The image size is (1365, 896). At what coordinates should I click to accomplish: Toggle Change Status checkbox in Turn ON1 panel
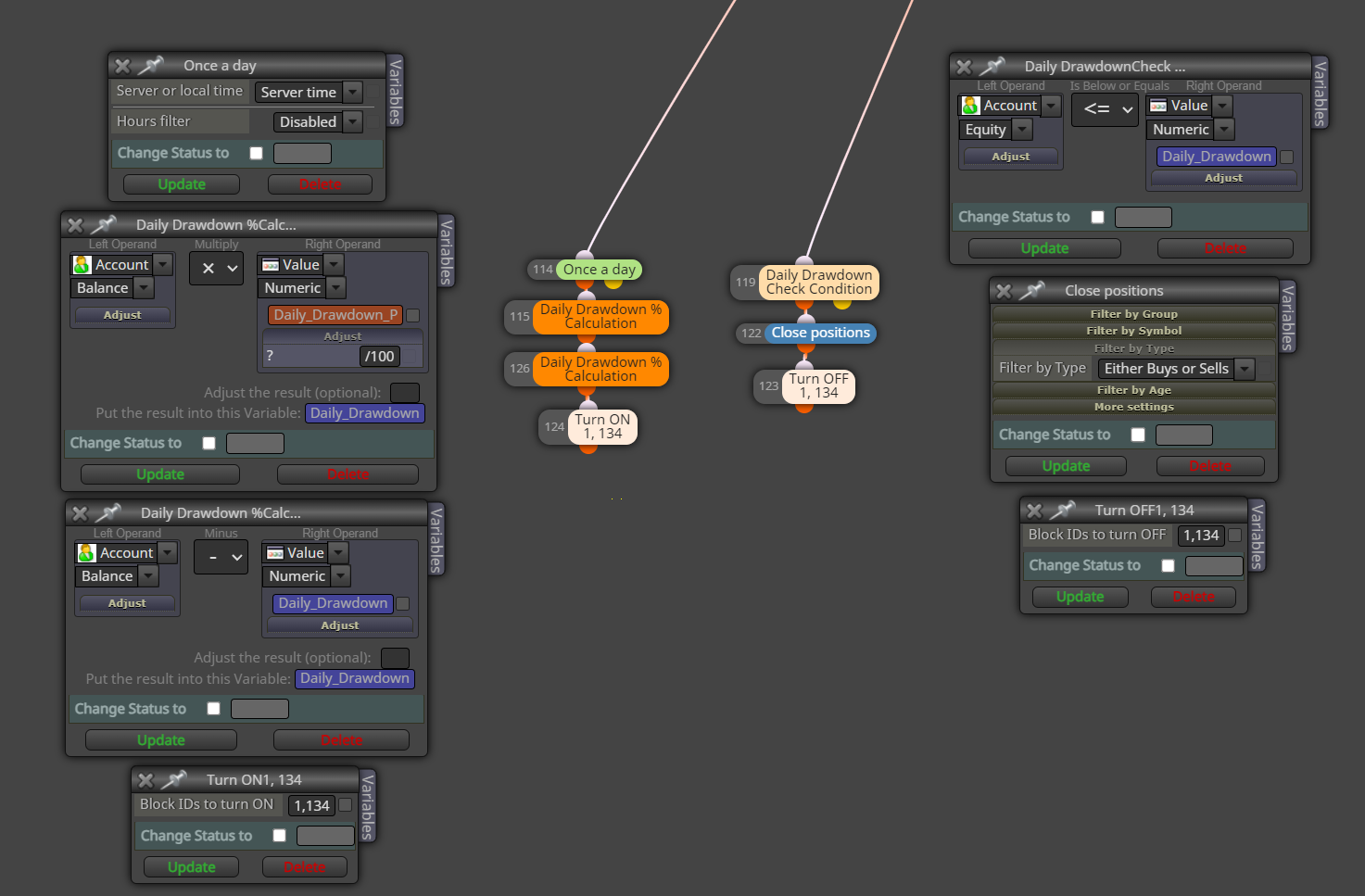[280, 836]
